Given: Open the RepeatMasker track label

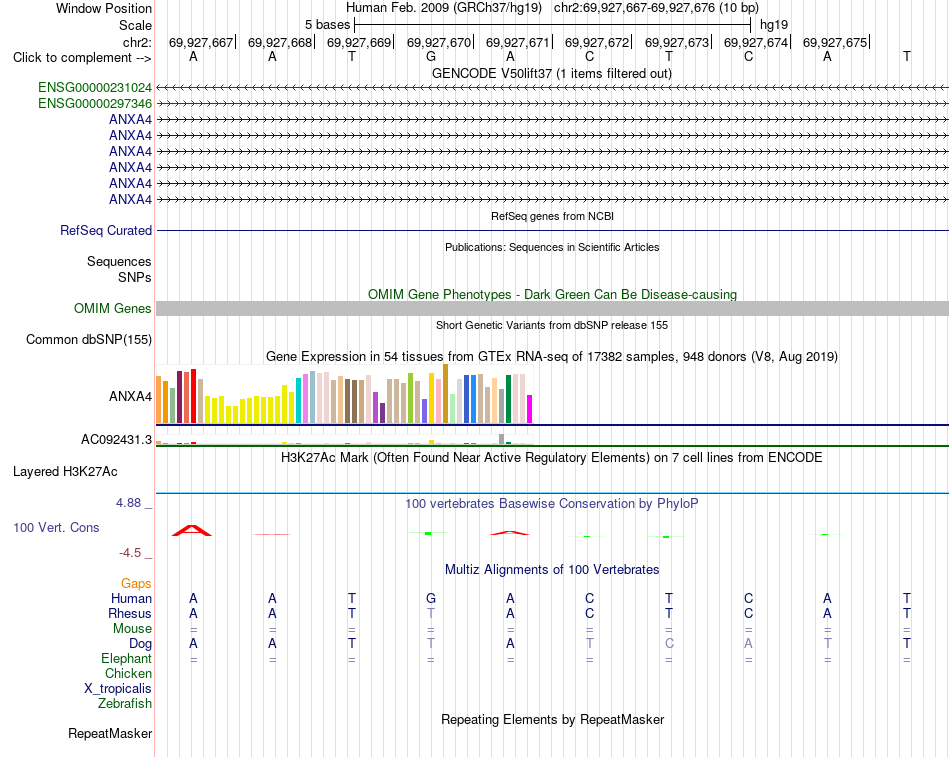Looking at the screenshot, I should pyautogui.click(x=110, y=733).
